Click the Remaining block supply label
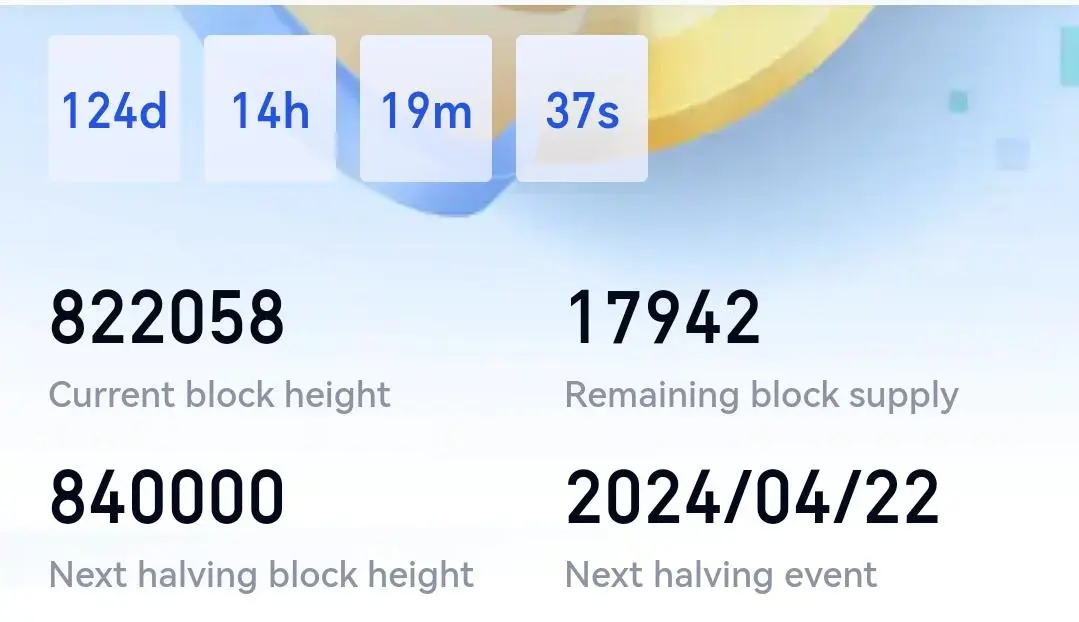 [x=761, y=396]
